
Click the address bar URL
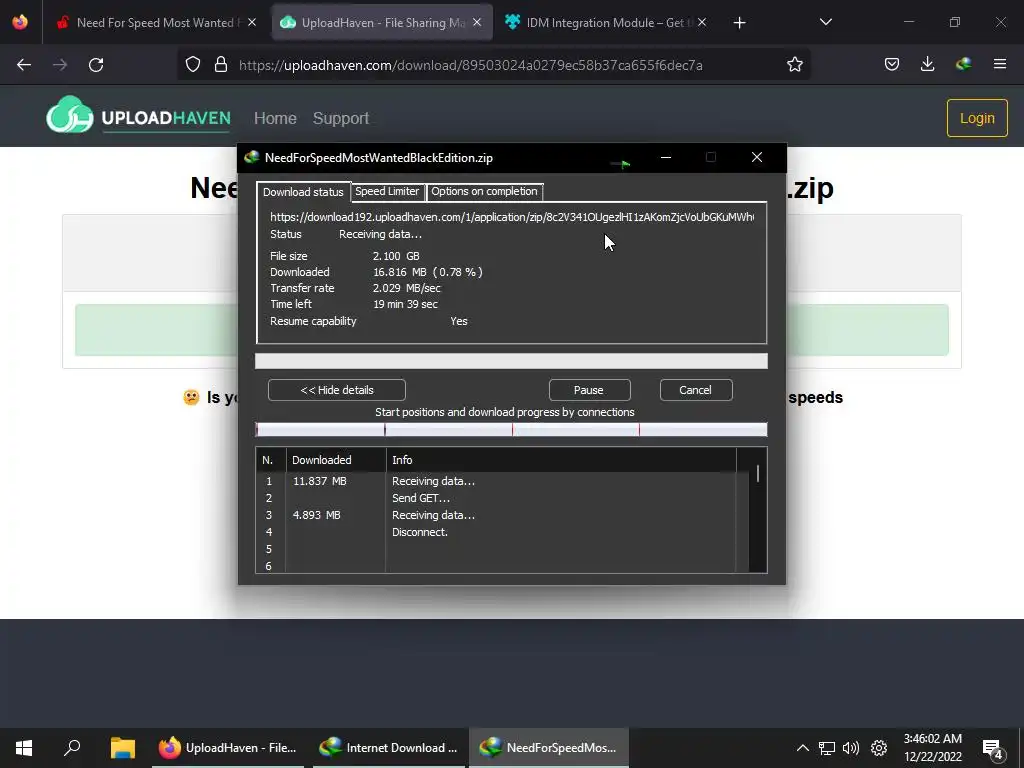point(470,65)
